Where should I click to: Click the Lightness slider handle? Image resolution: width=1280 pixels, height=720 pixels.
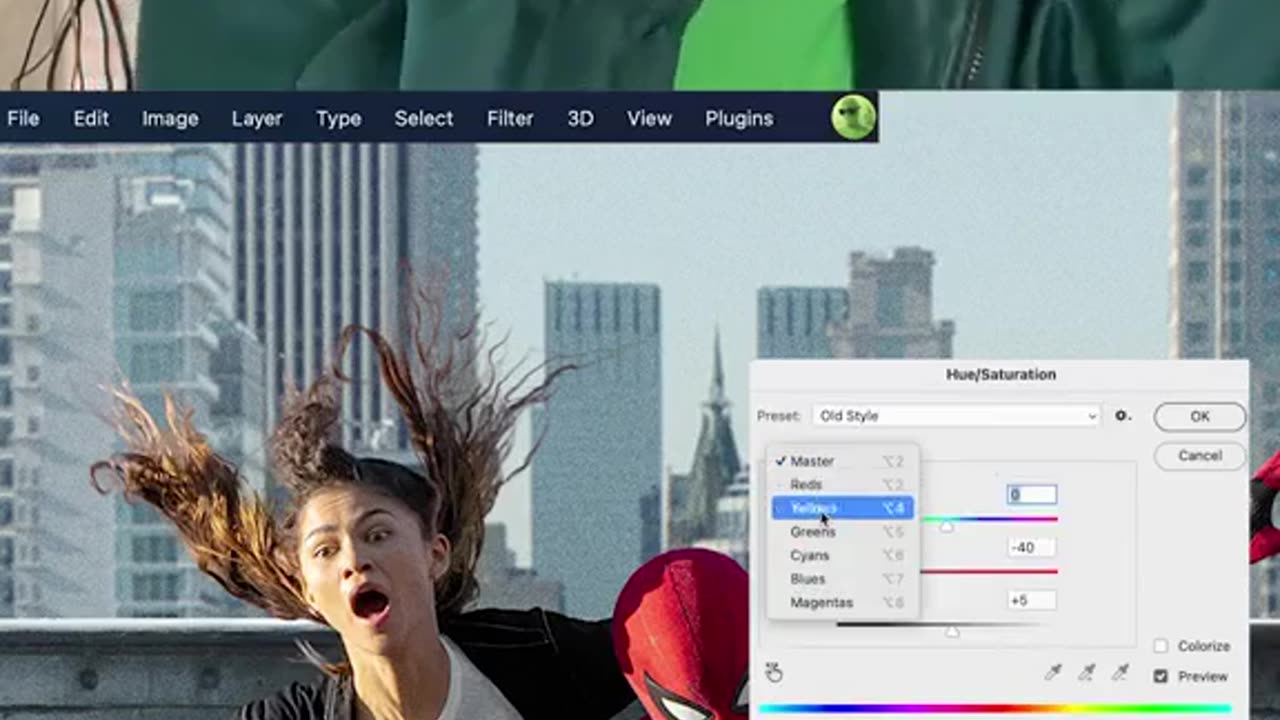point(952,632)
